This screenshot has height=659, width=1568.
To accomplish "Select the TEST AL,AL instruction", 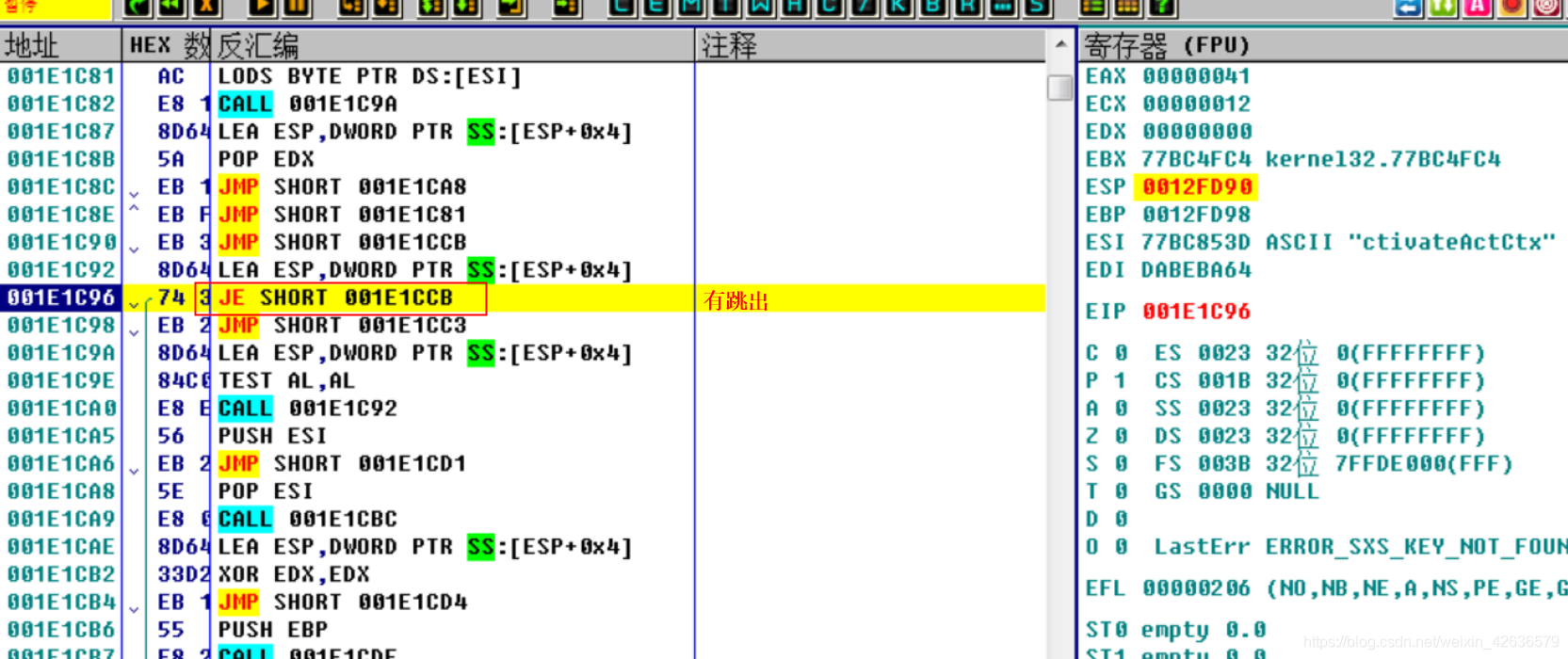I will (x=287, y=380).
